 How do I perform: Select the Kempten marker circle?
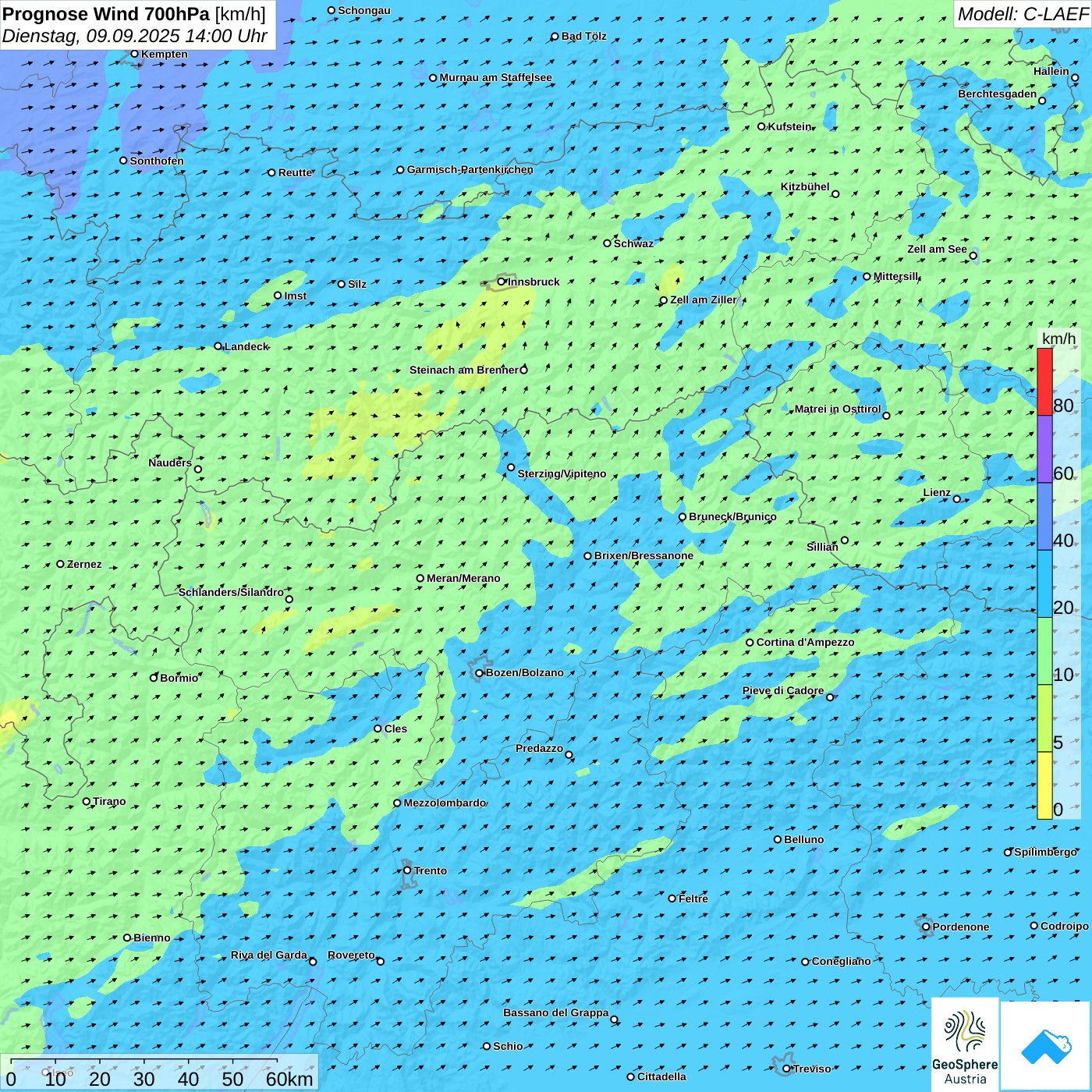click(134, 54)
